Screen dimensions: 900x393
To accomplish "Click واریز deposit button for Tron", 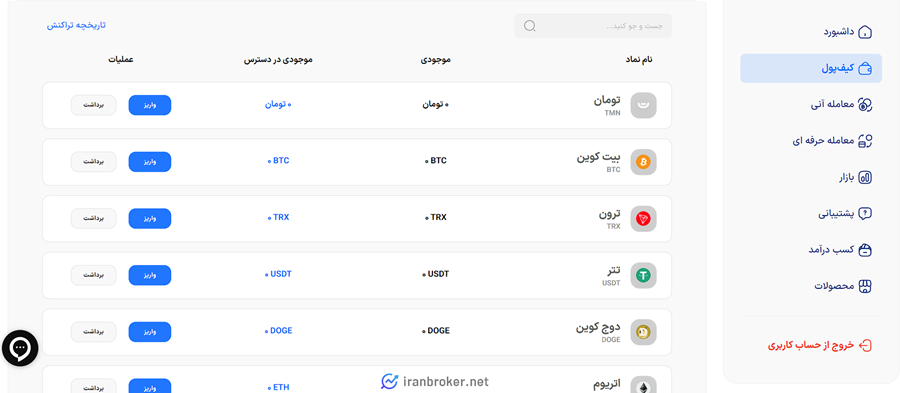I will point(150,219).
